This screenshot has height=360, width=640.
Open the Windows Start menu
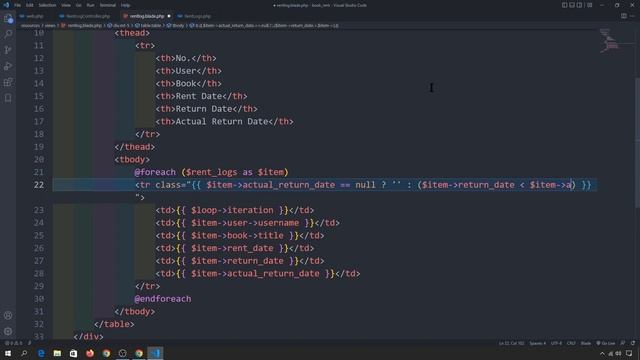coord(8,353)
